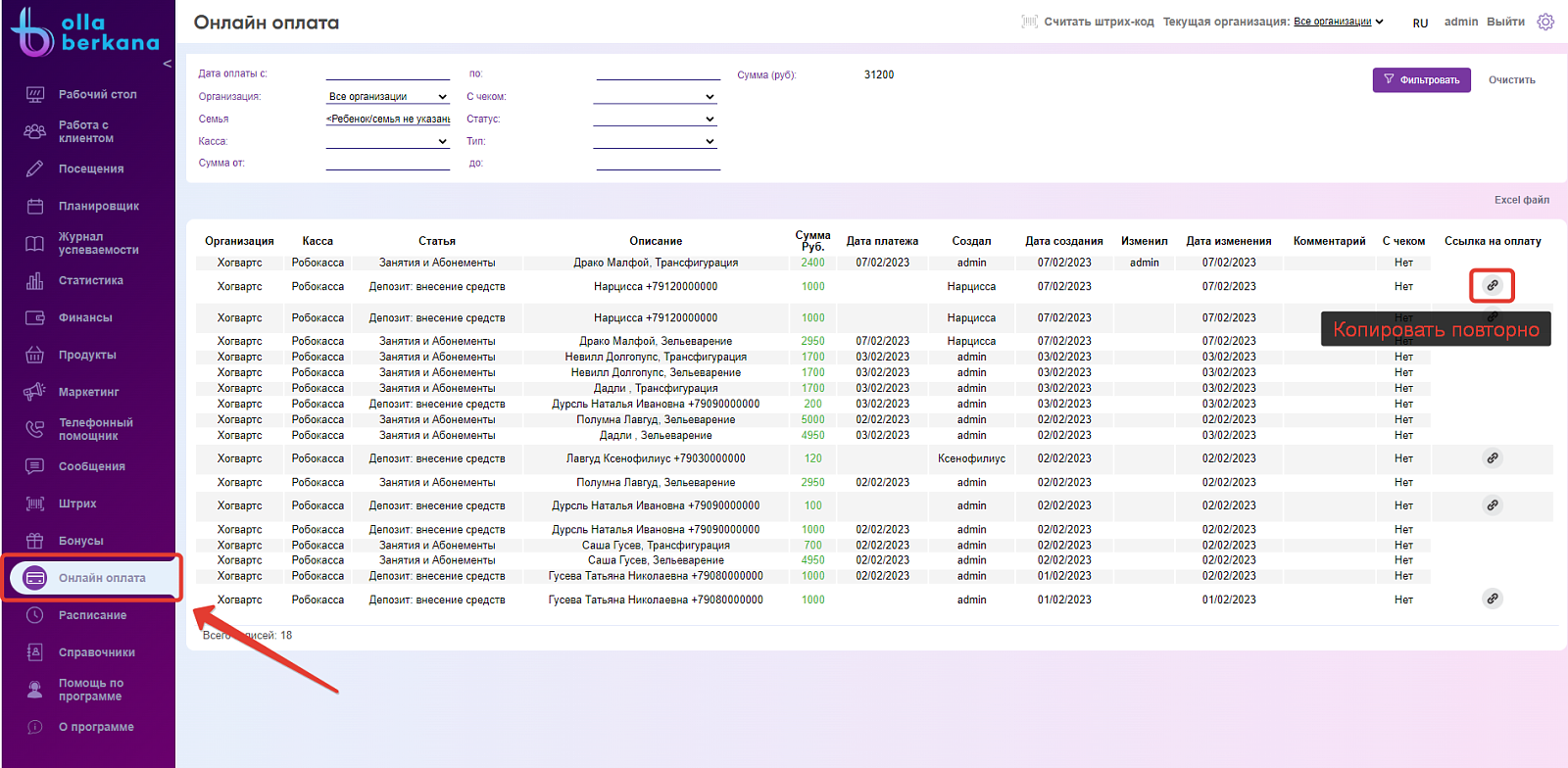Click the Всего записей: 18 text
Viewport: 1568px width, 768px height.
click(247, 636)
